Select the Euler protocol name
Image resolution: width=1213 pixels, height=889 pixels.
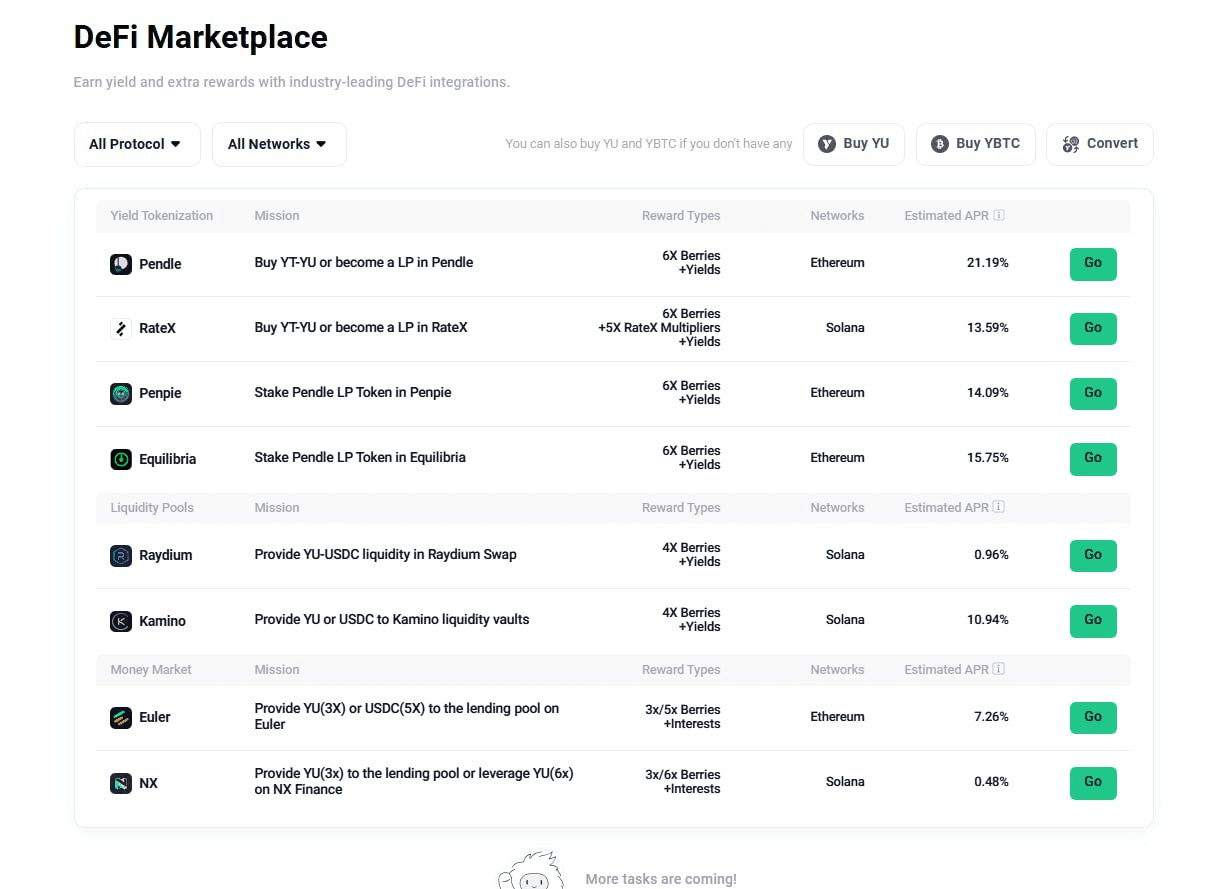(x=154, y=717)
